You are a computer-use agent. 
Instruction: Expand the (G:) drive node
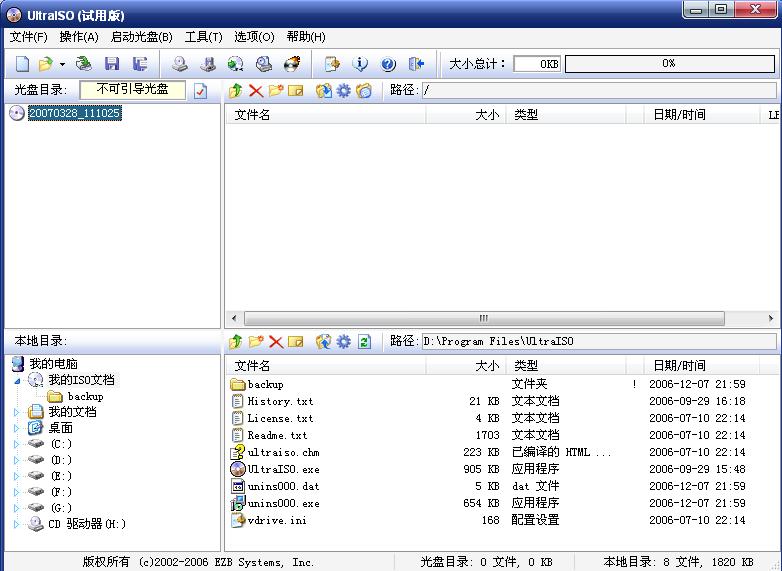[x=16, y=508]
